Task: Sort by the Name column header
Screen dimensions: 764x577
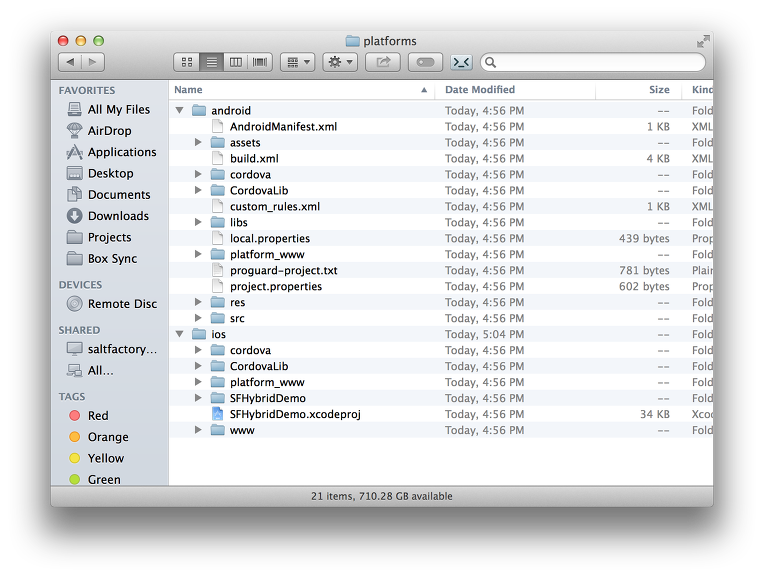Action: (x=188, y=90)
